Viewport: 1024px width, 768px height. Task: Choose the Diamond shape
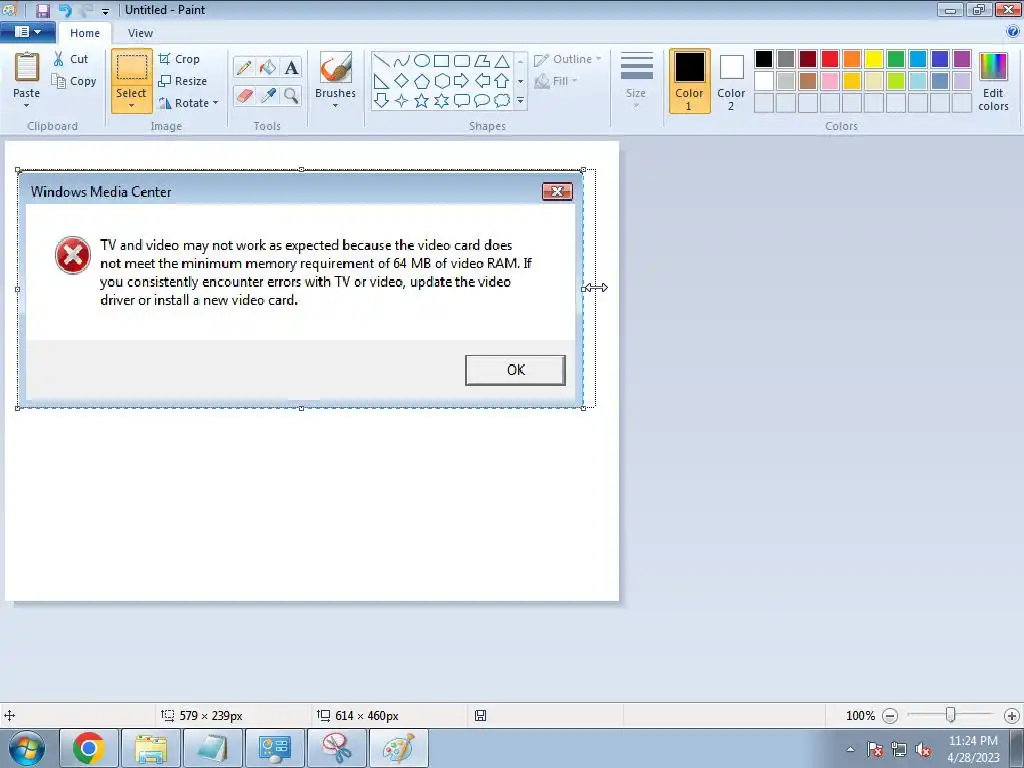pos(402,81)
